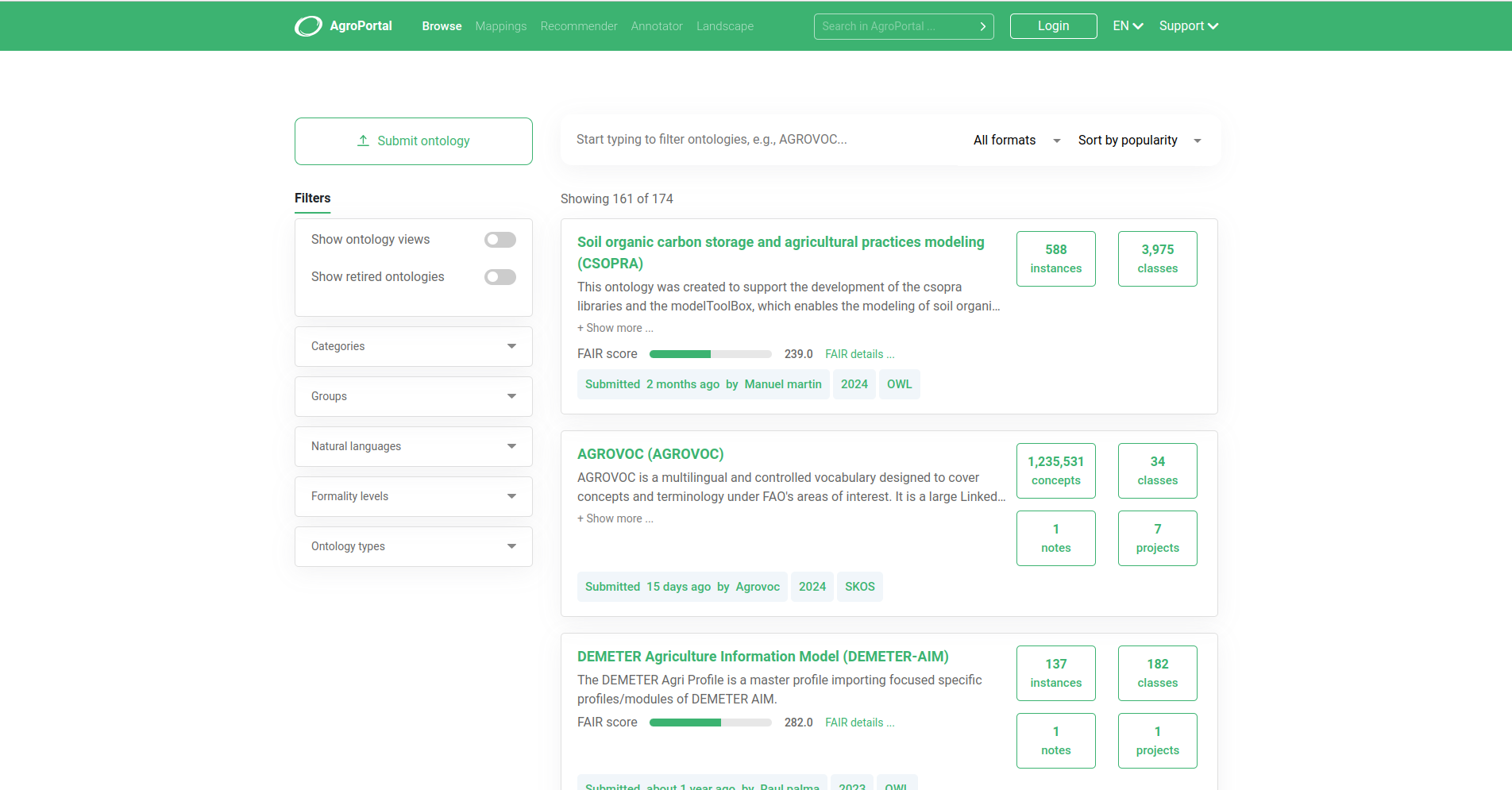The height and width of the screenshot is (790, 1512).
Task: Click AGROVOC 7 projects box
Action: pos(1158,538)
